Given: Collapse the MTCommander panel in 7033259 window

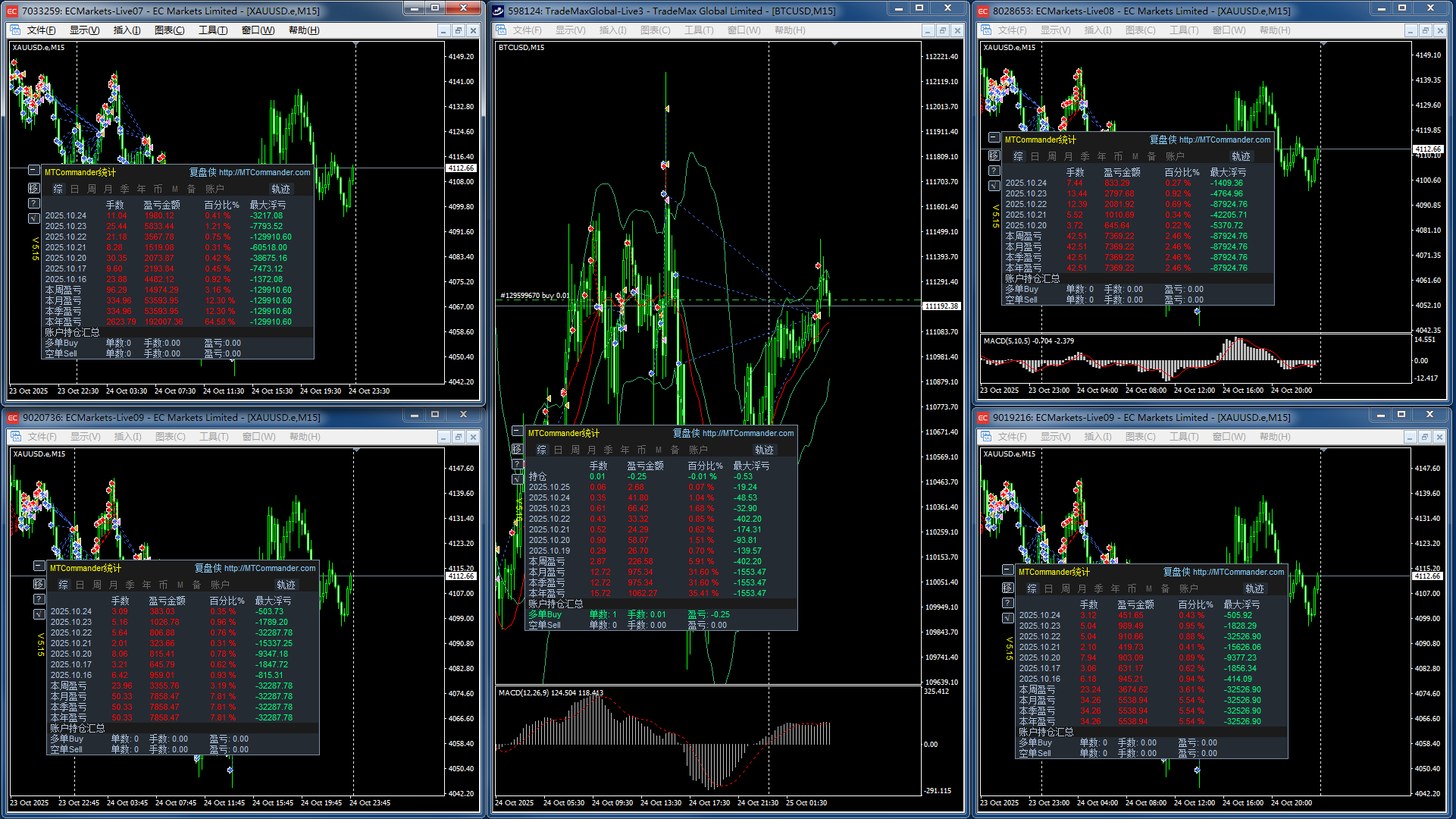Looking at the screenshot, I should [33, 170].
